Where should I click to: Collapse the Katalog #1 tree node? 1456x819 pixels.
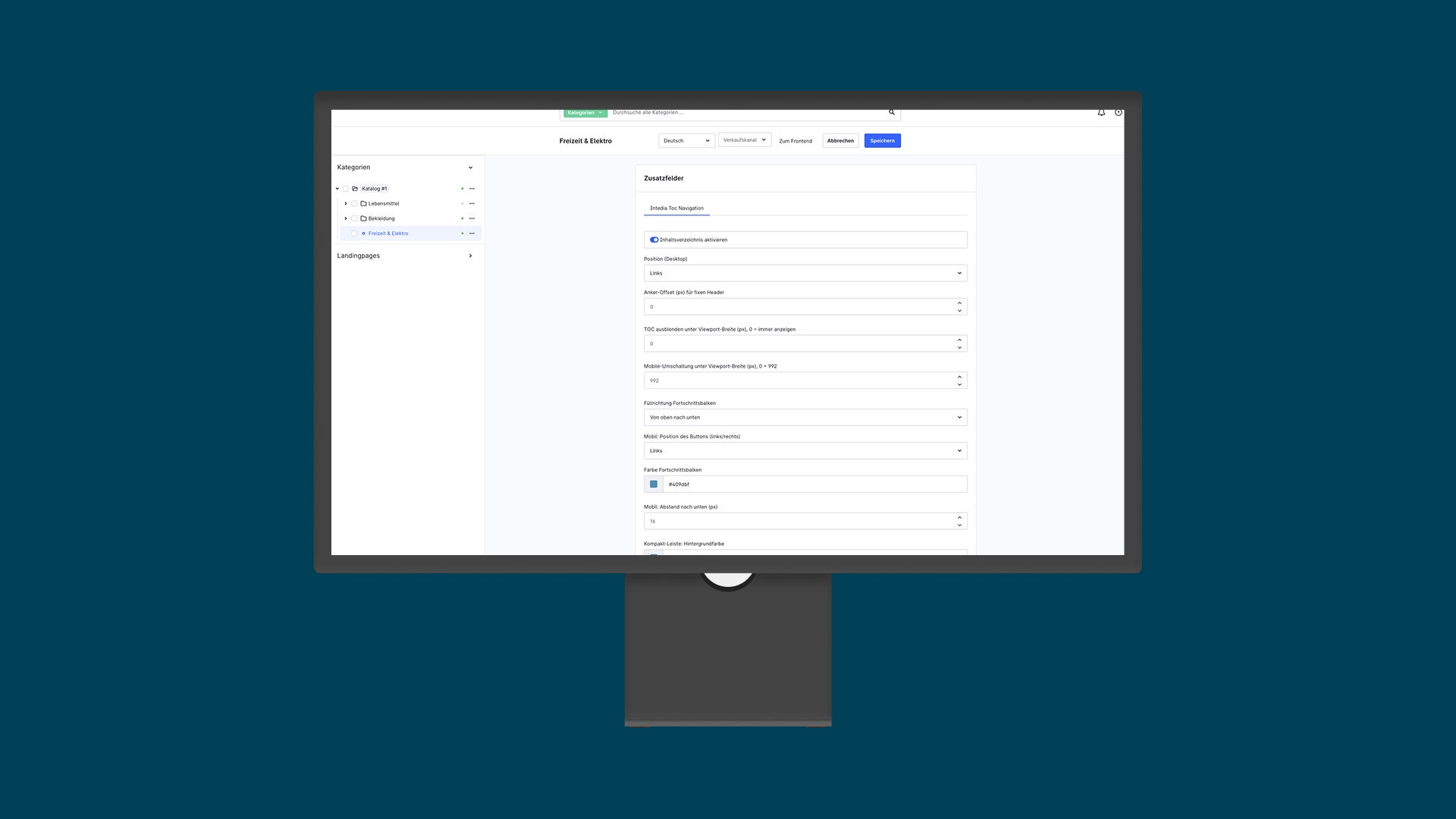tap(337, 189)
